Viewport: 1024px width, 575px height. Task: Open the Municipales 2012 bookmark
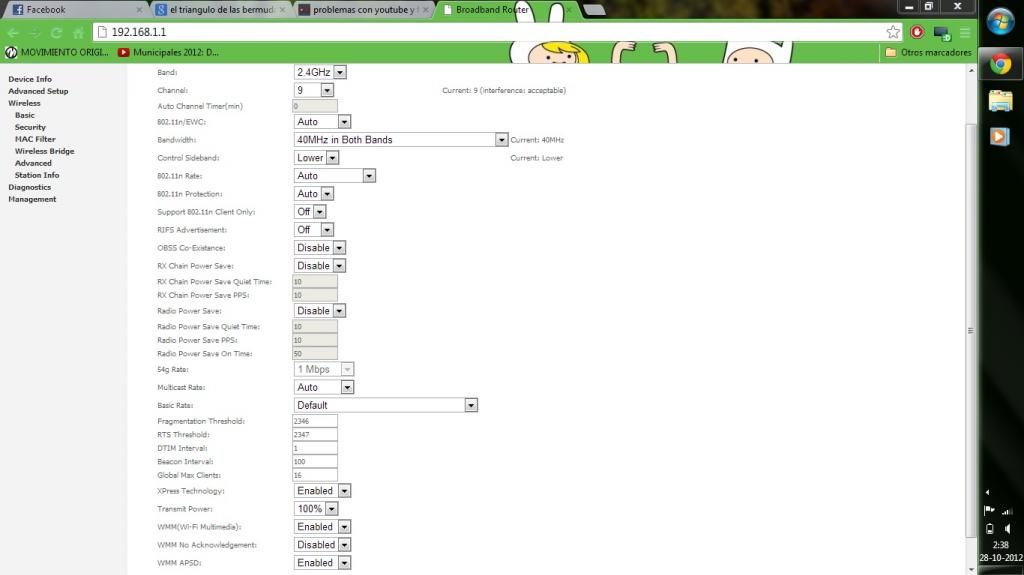pos(168,52)
